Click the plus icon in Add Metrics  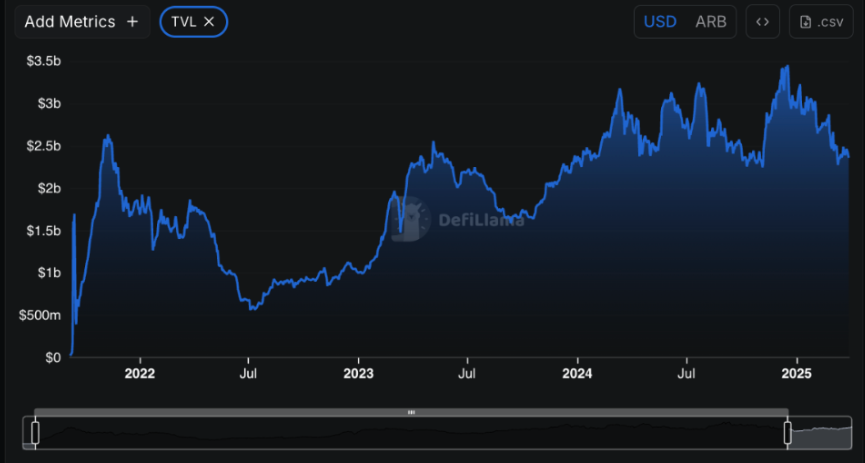coord(132,22)
